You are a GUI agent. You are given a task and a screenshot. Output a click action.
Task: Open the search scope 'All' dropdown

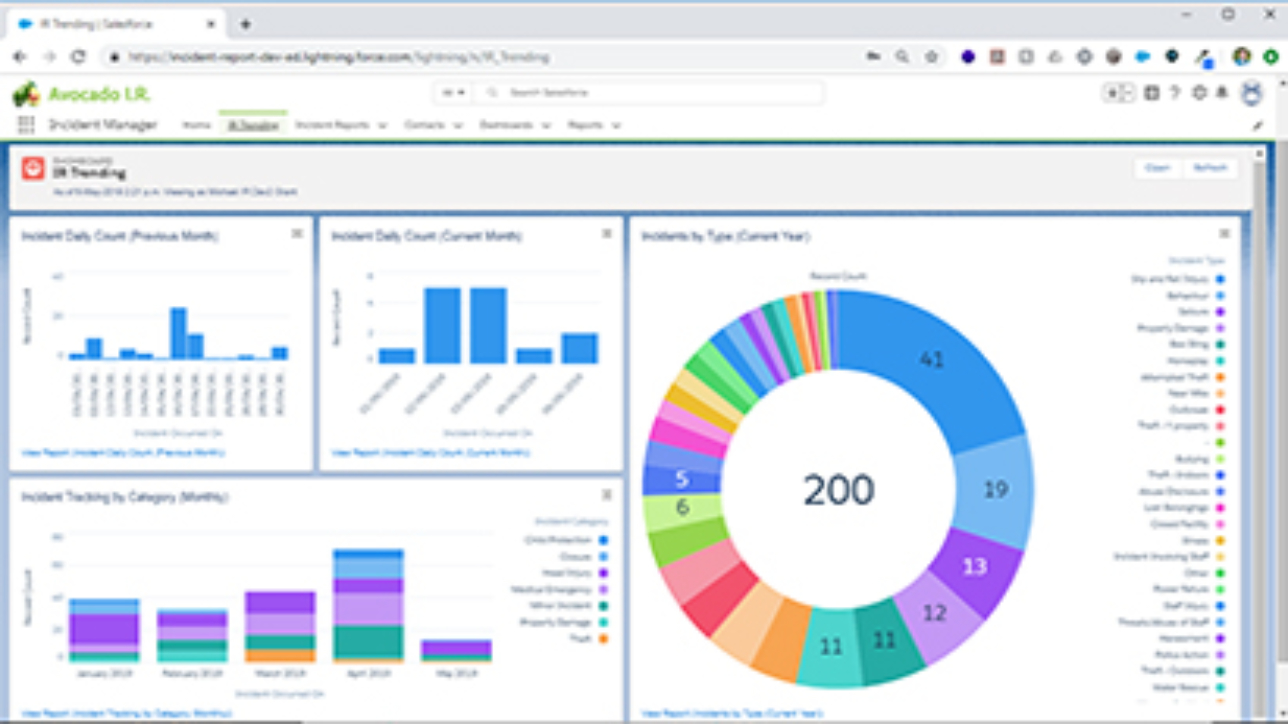click(x=454, y=93)
